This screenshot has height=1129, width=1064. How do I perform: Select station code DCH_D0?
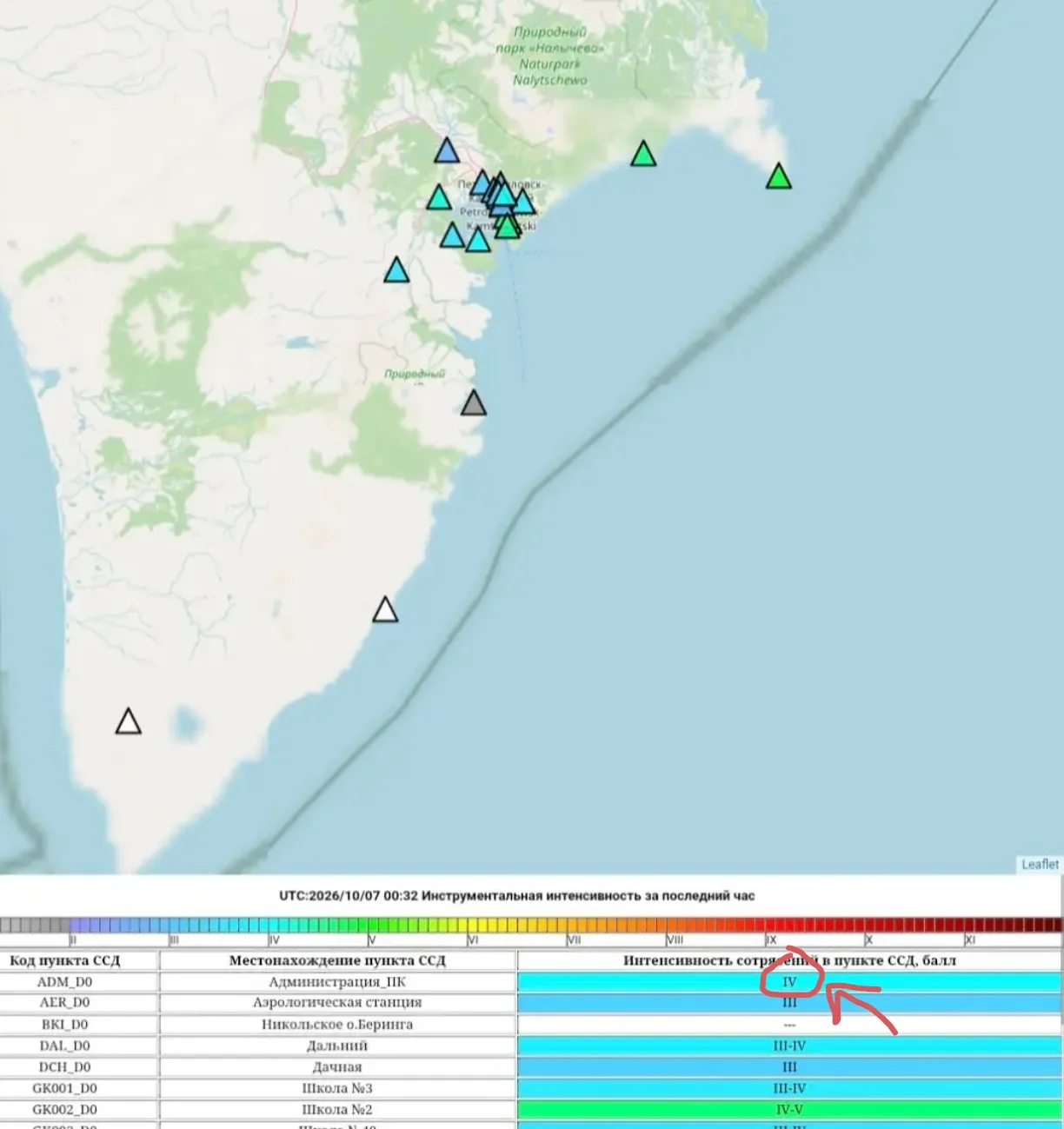click(x=65, y=1067)
